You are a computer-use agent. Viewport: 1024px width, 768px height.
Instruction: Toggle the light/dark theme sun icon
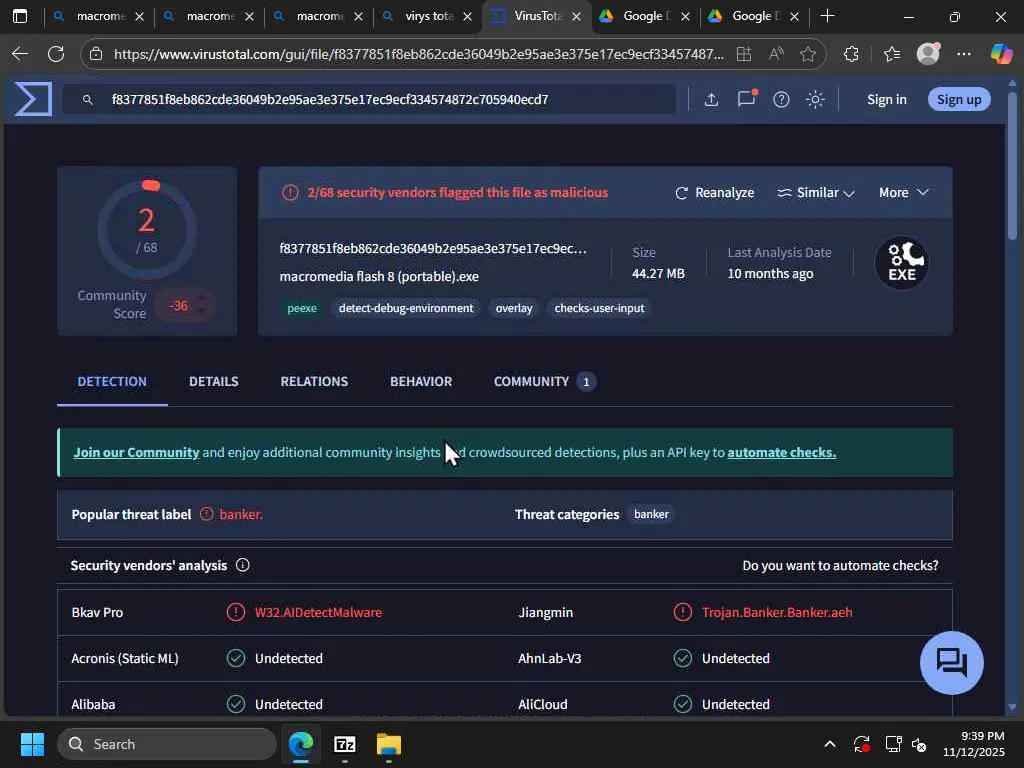[815, 99]
